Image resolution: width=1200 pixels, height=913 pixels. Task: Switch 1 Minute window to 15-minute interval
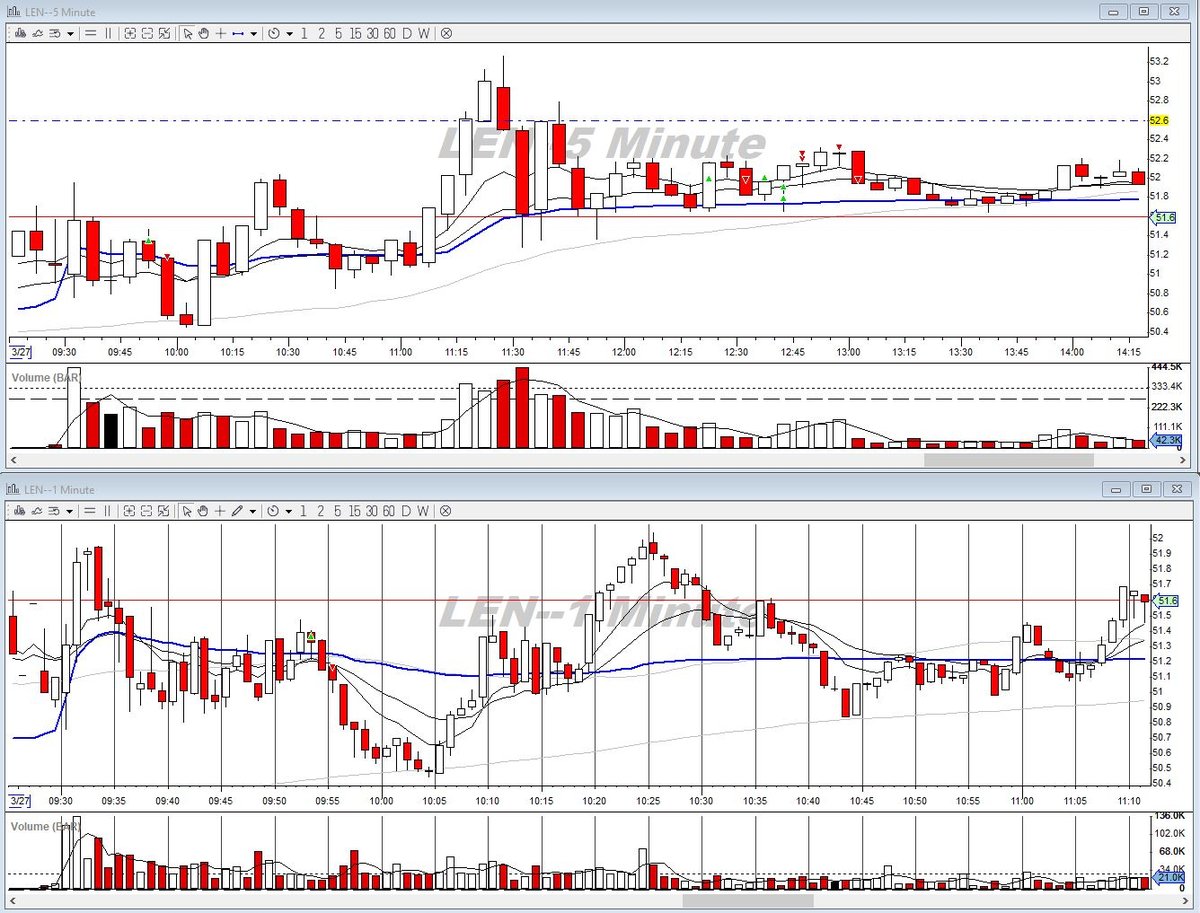355,511
